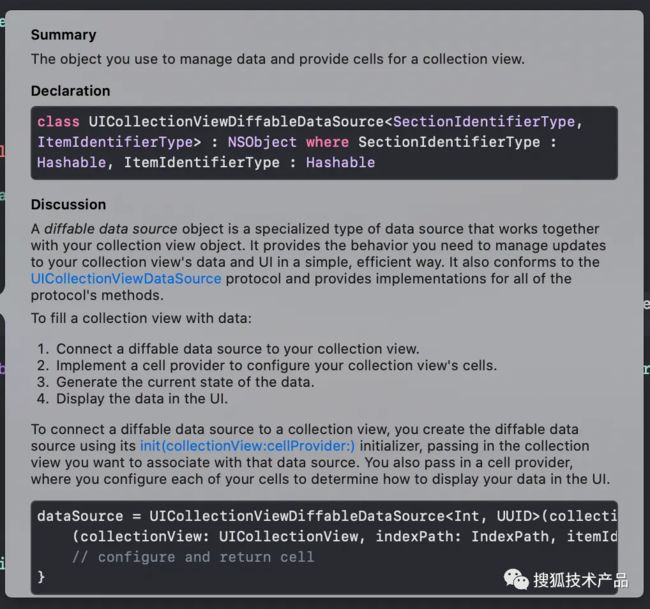Follow the init(collectionView:cellProvider:) initializer link

247,446
